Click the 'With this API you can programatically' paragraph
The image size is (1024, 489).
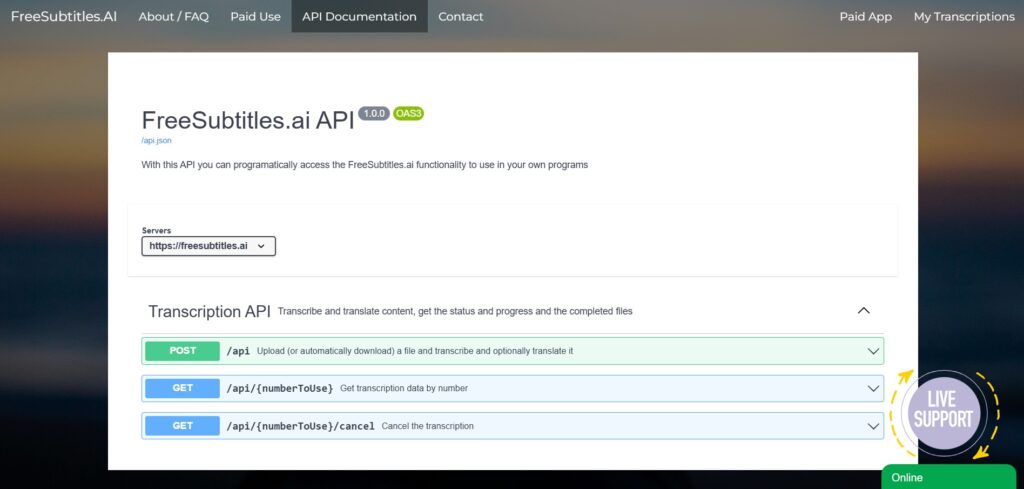(x=364, y=165)
